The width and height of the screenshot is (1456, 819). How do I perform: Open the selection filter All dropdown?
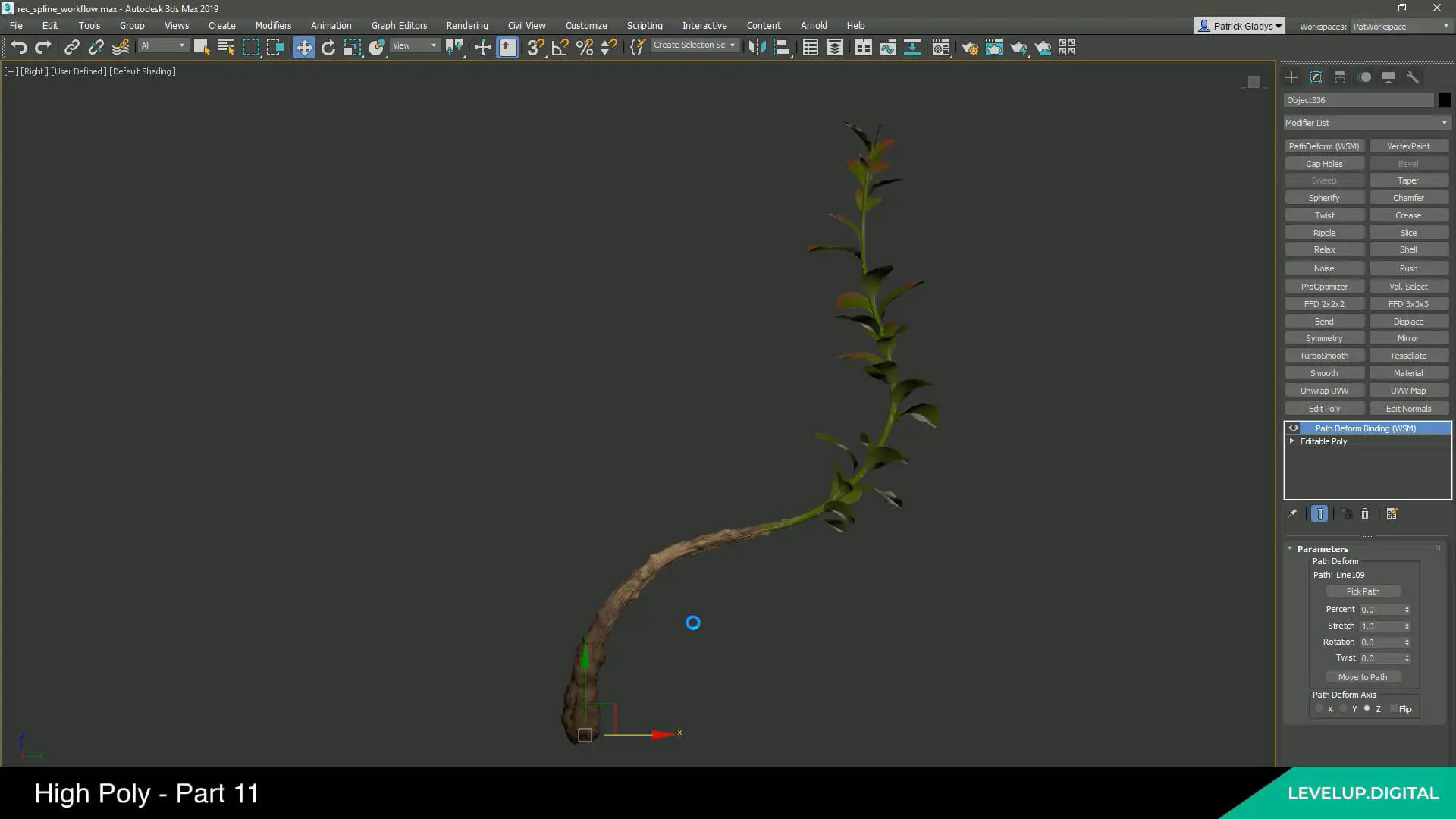click(x=162, y=46)
